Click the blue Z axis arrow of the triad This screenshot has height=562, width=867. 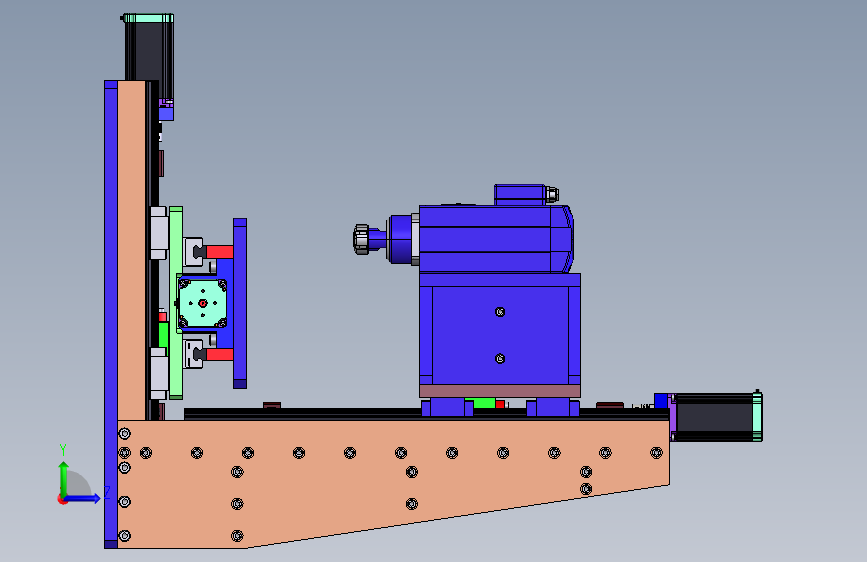click(x=83, y=498)
